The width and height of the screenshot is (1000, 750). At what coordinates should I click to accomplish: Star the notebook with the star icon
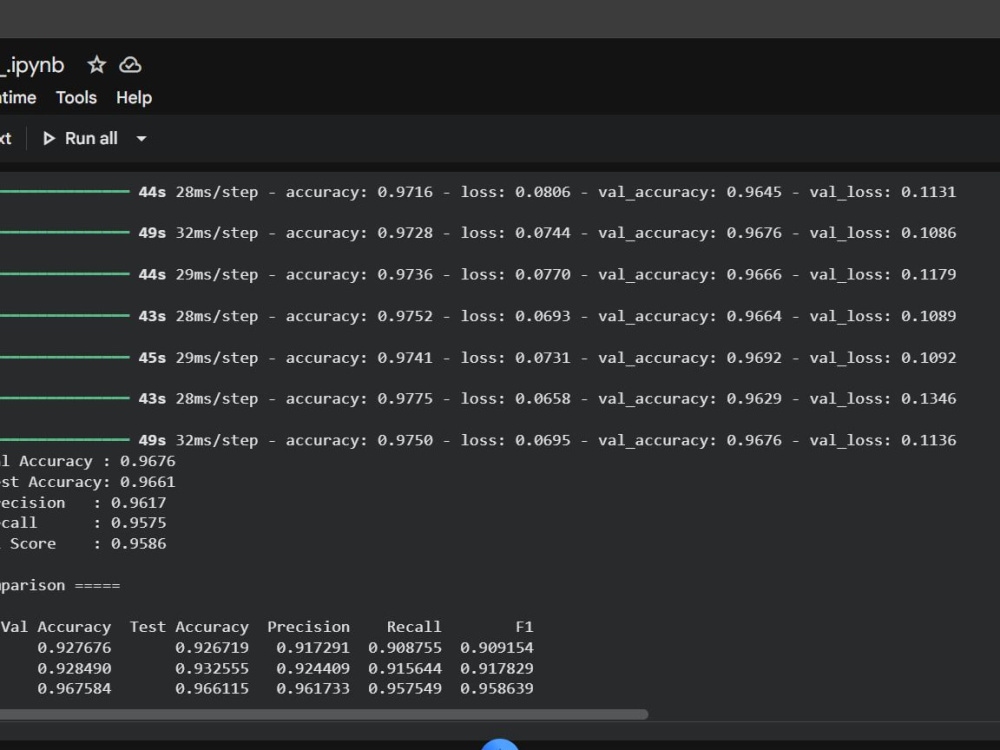[x=96, y=64]
